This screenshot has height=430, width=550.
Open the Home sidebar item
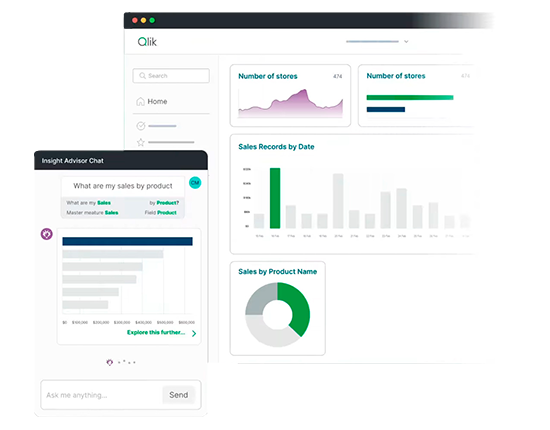point(152,101)
